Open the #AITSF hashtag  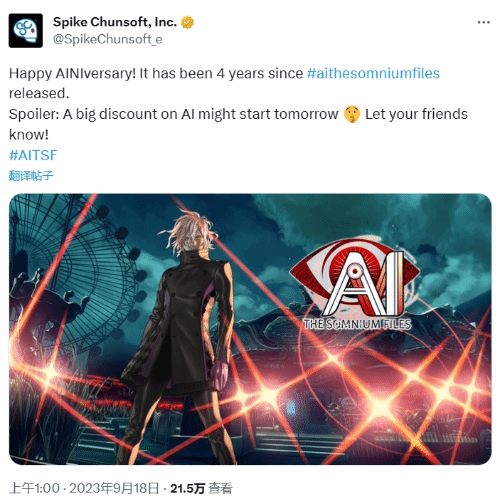(x=33, y=155)
